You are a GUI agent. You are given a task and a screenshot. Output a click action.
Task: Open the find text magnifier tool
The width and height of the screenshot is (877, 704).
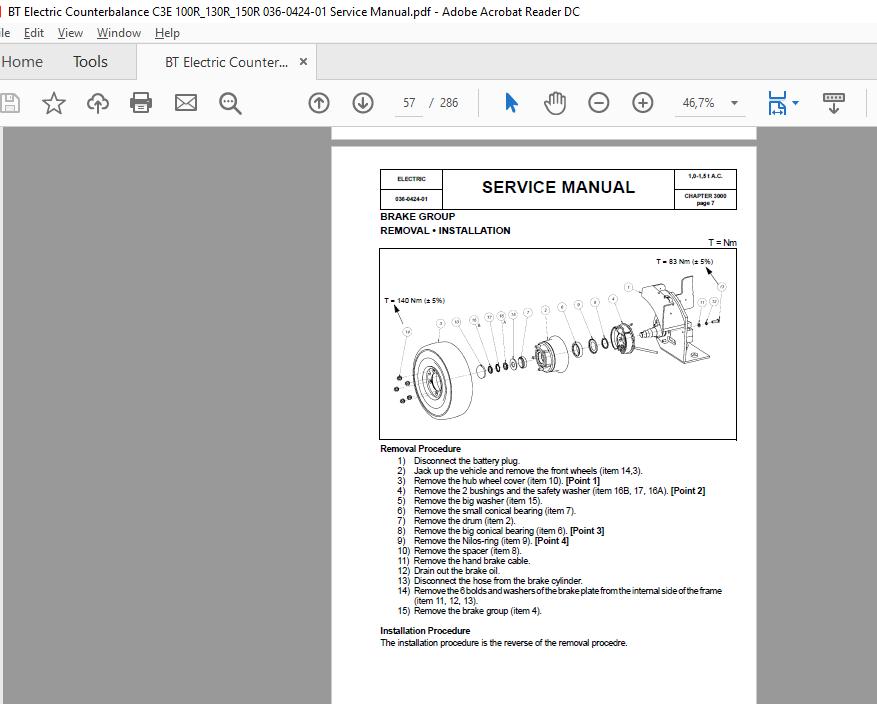[230, 103]
